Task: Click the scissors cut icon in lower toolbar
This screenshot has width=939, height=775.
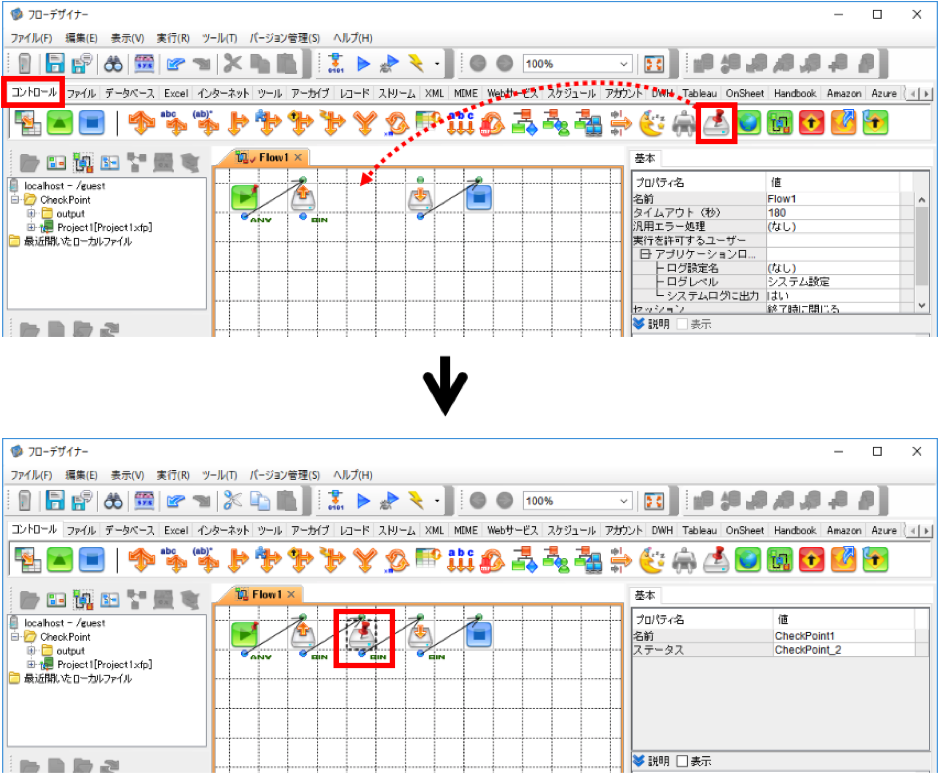Action: click(x=232, y=500)
